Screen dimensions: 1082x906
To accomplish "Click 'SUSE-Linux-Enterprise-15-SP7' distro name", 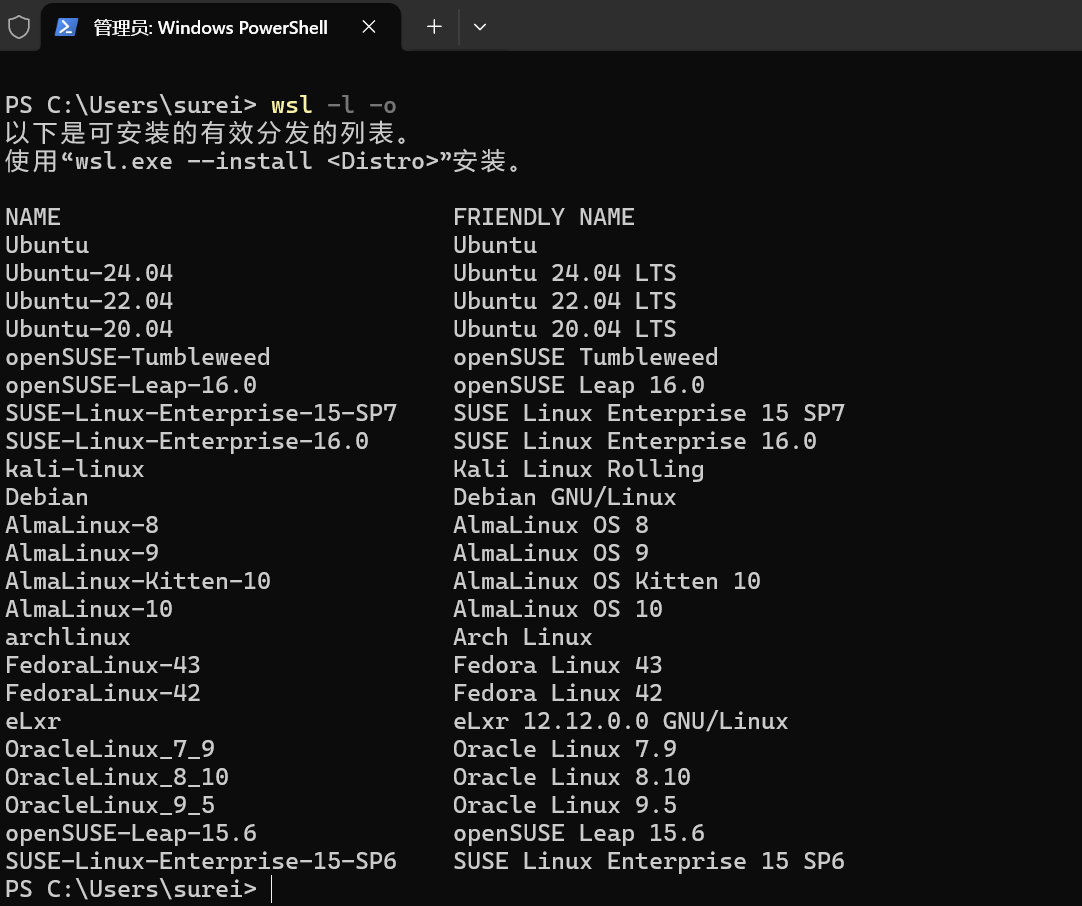I will click(201, 413).
